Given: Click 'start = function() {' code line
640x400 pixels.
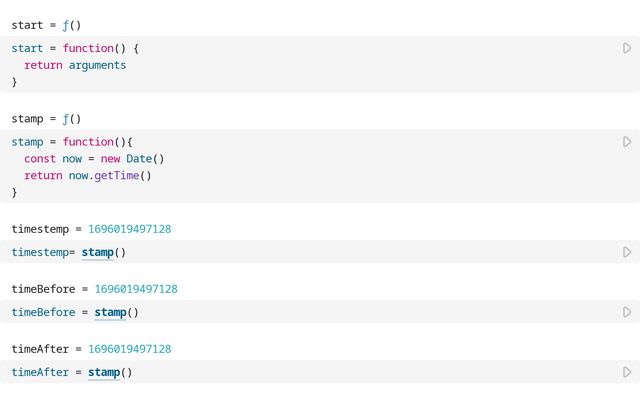Looking at the screenshot, I should click(x=75, y=48).
